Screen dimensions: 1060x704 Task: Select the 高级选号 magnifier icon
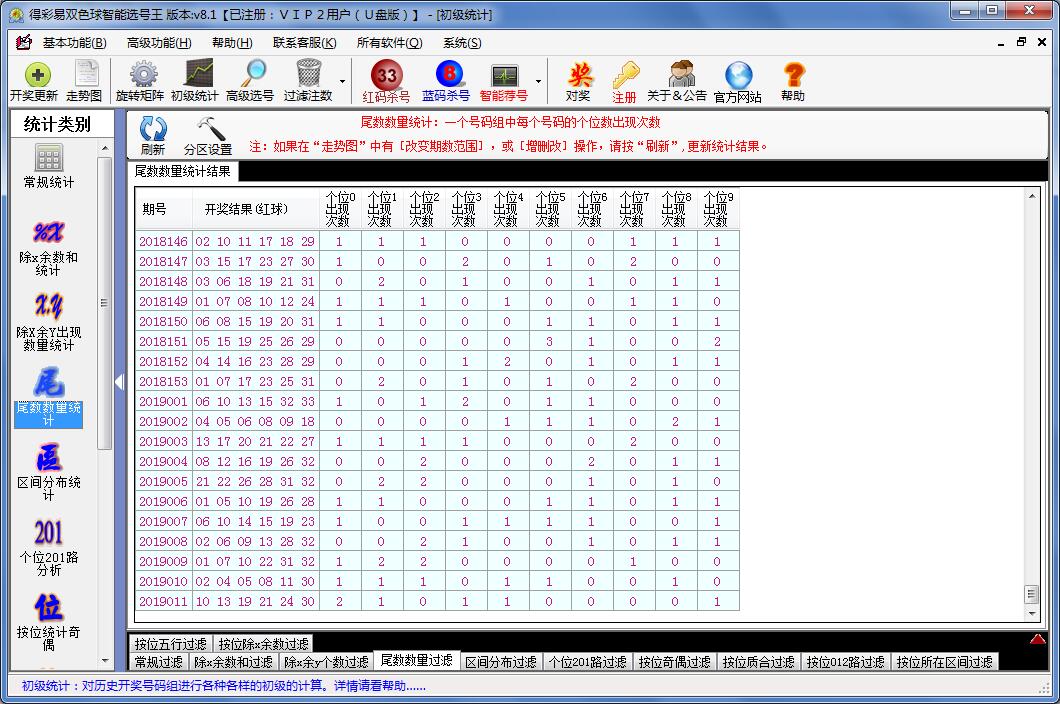coord(250,81)
